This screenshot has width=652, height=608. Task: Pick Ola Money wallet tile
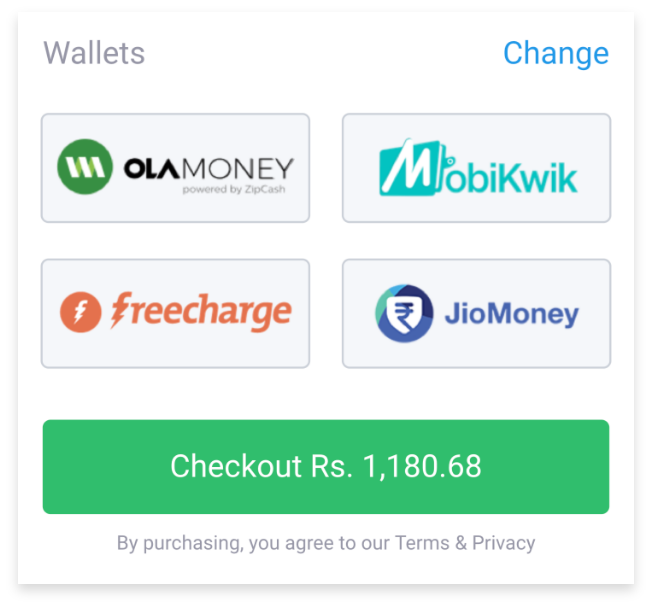(175, 168)
